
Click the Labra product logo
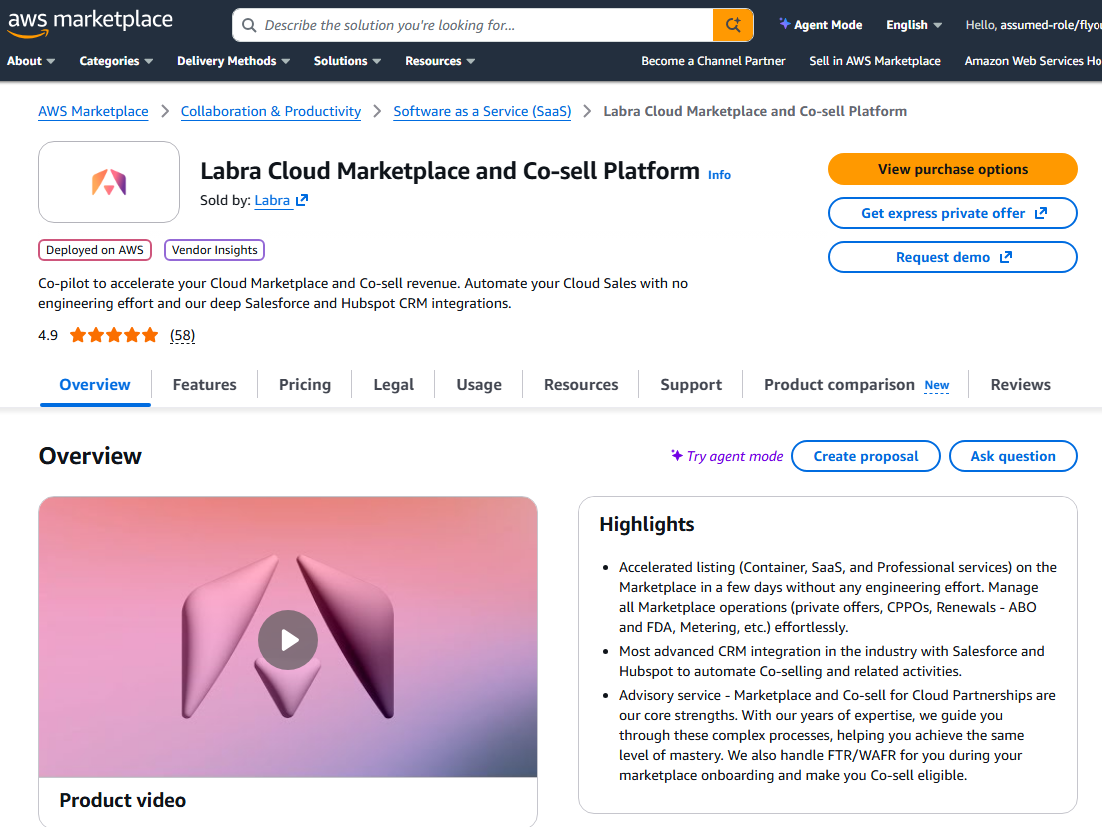coord(109,182)
